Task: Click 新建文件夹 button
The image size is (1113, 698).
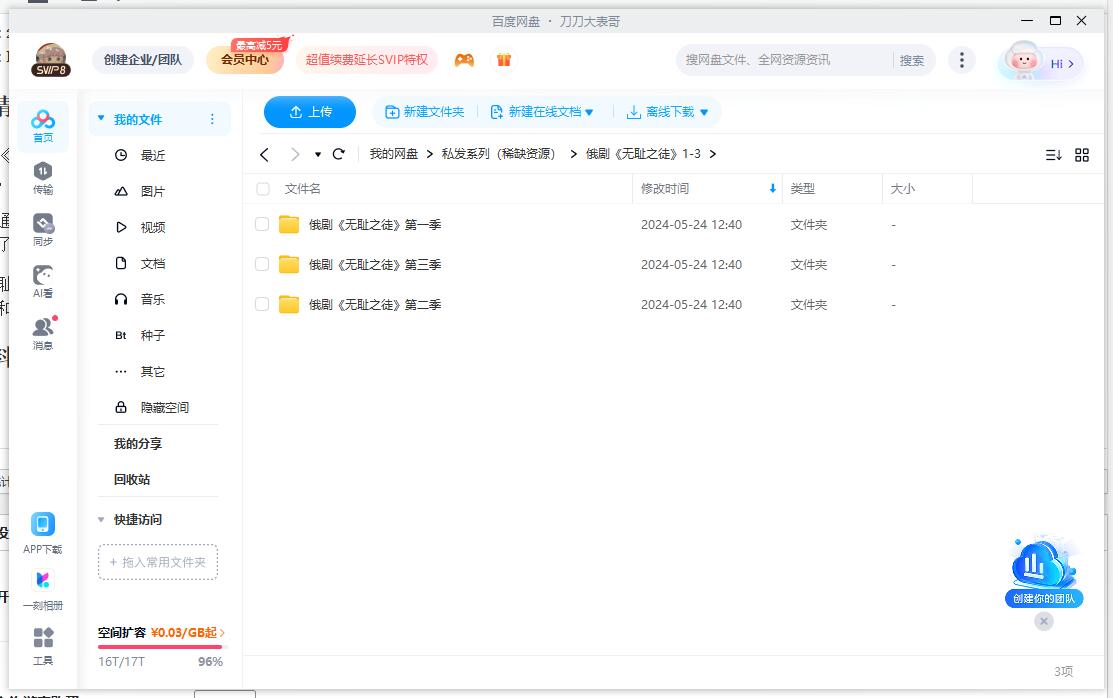Action: (x=424, y=111)
